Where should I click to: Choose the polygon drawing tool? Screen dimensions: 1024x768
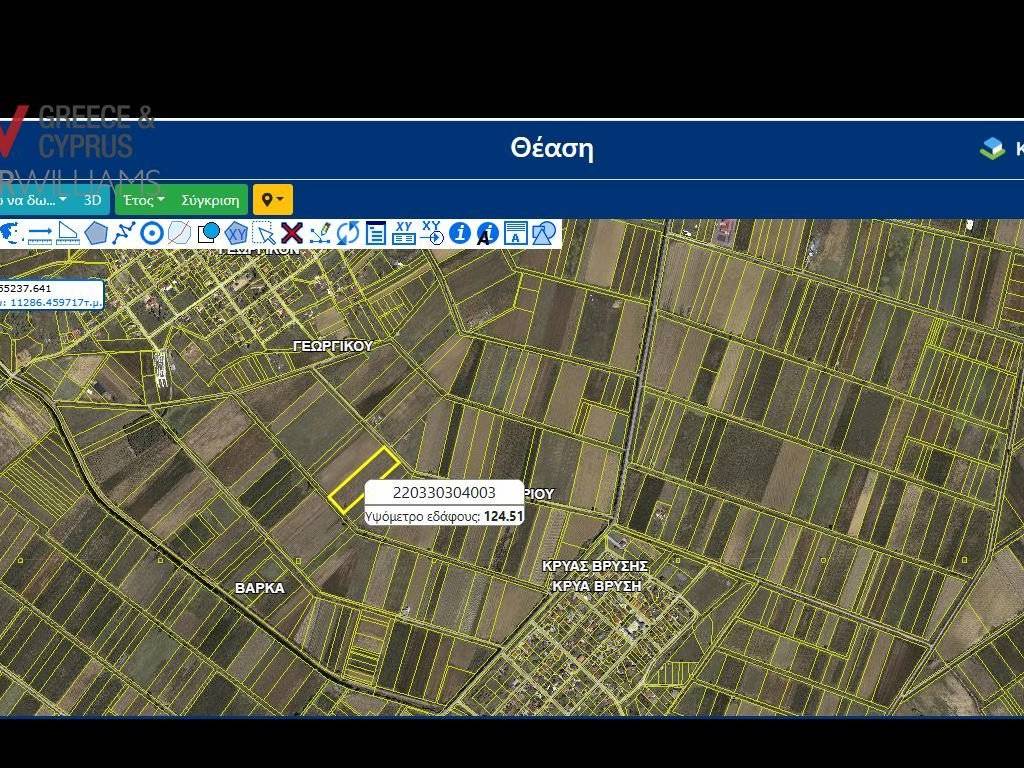click(96, 234)
